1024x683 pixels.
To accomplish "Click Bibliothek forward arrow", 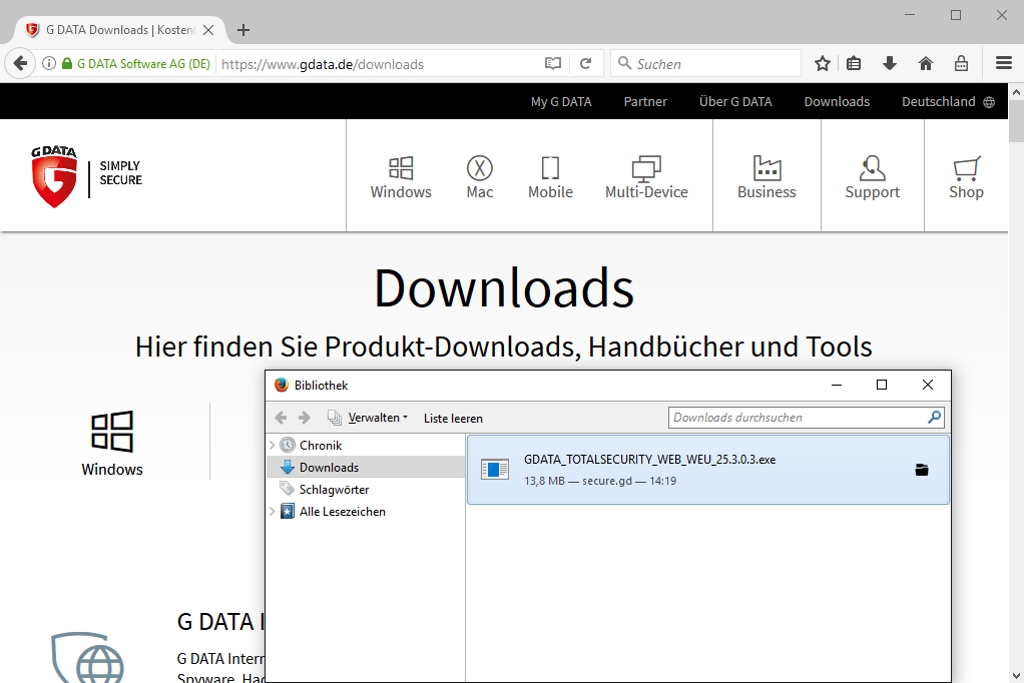I will point(304,417).
